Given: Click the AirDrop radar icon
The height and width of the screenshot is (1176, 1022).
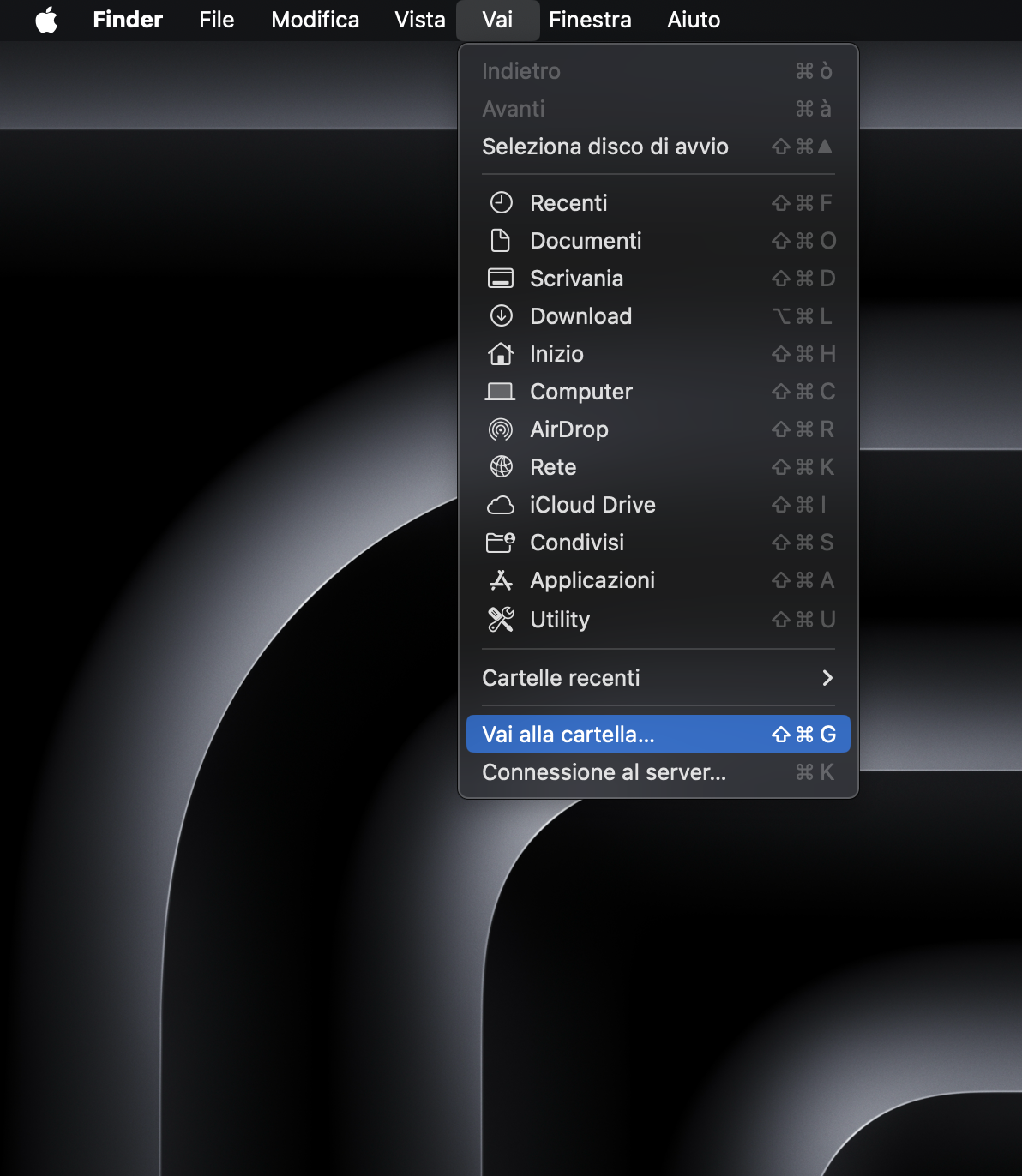Looking at the screenshot, I should point(501,429).
